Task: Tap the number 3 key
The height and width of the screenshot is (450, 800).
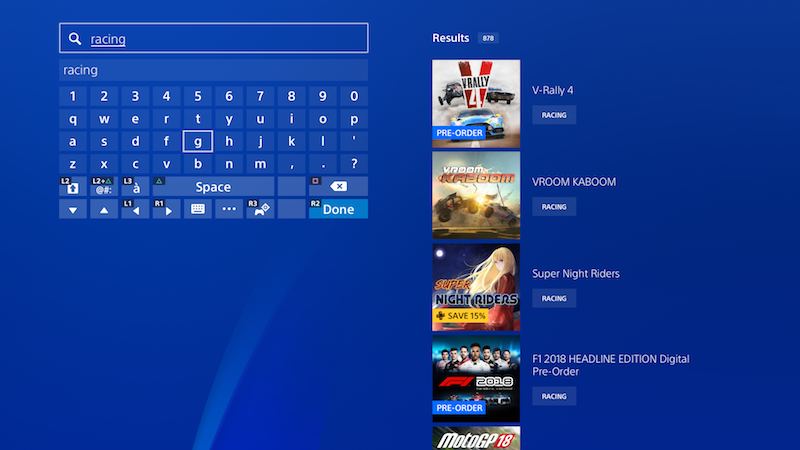Action: [135, 96]
